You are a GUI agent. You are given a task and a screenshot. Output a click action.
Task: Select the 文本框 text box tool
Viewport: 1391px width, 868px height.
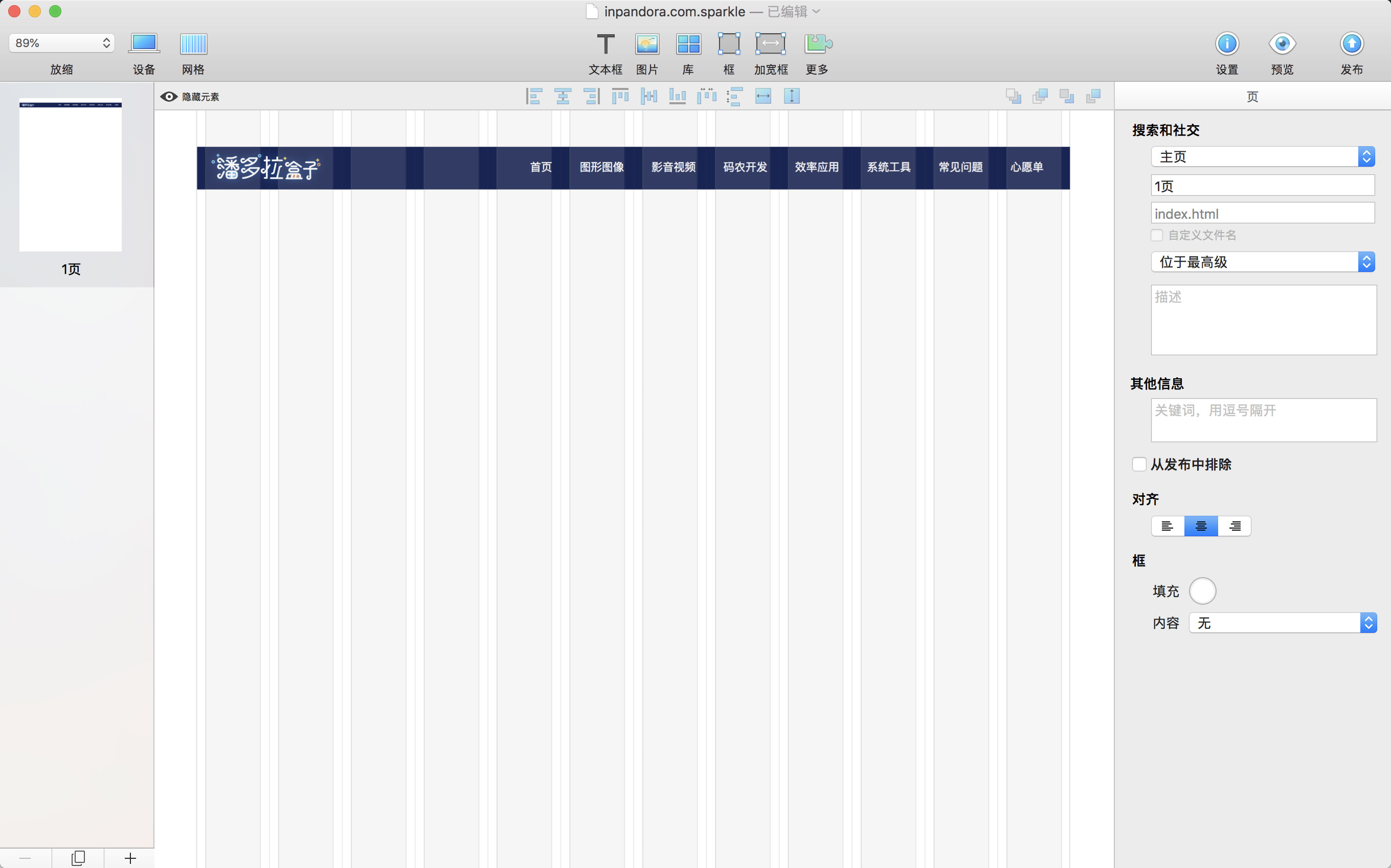[x=605, y=44]
